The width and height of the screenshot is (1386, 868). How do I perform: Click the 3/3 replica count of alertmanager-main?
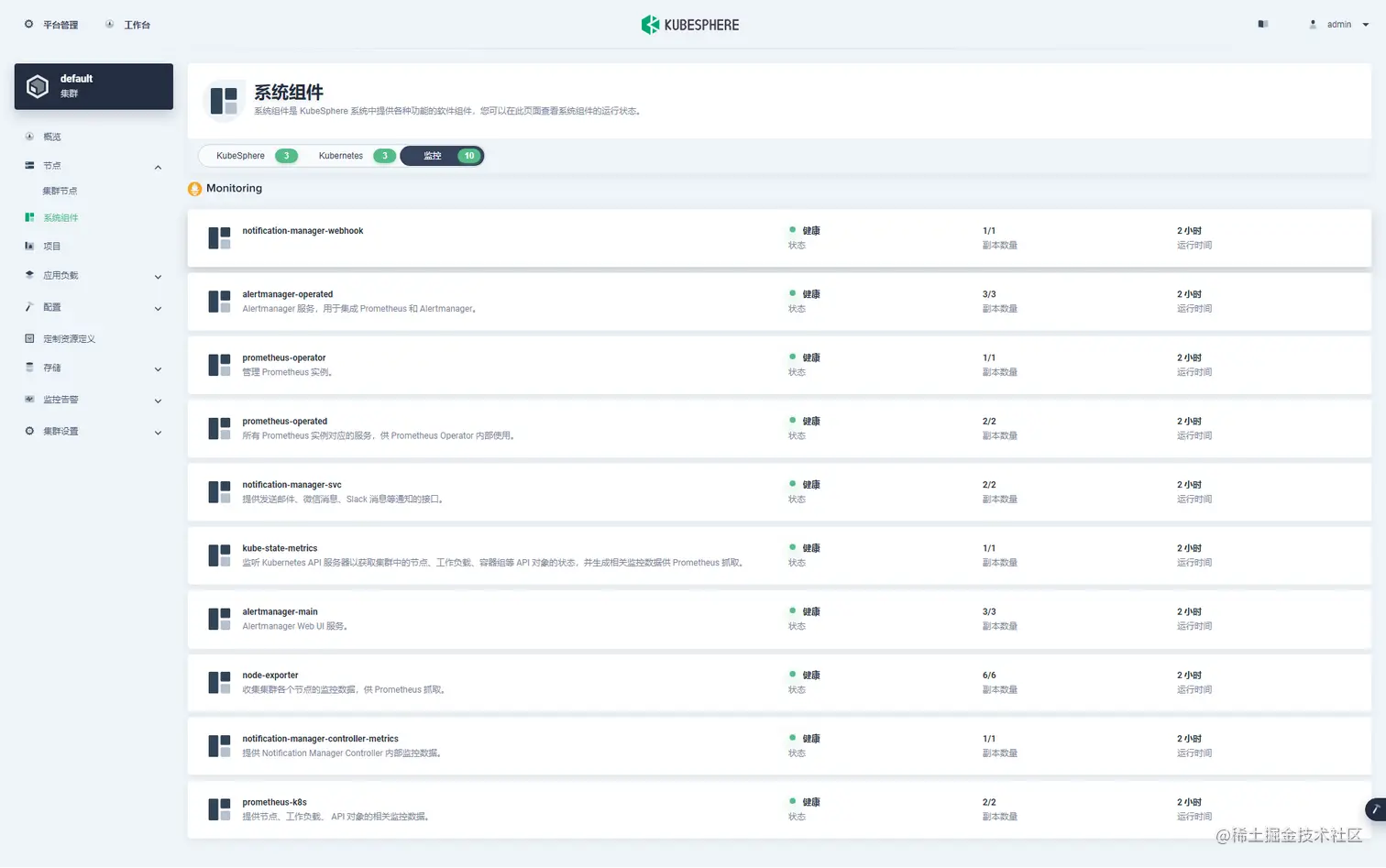(x=989, y=611)
